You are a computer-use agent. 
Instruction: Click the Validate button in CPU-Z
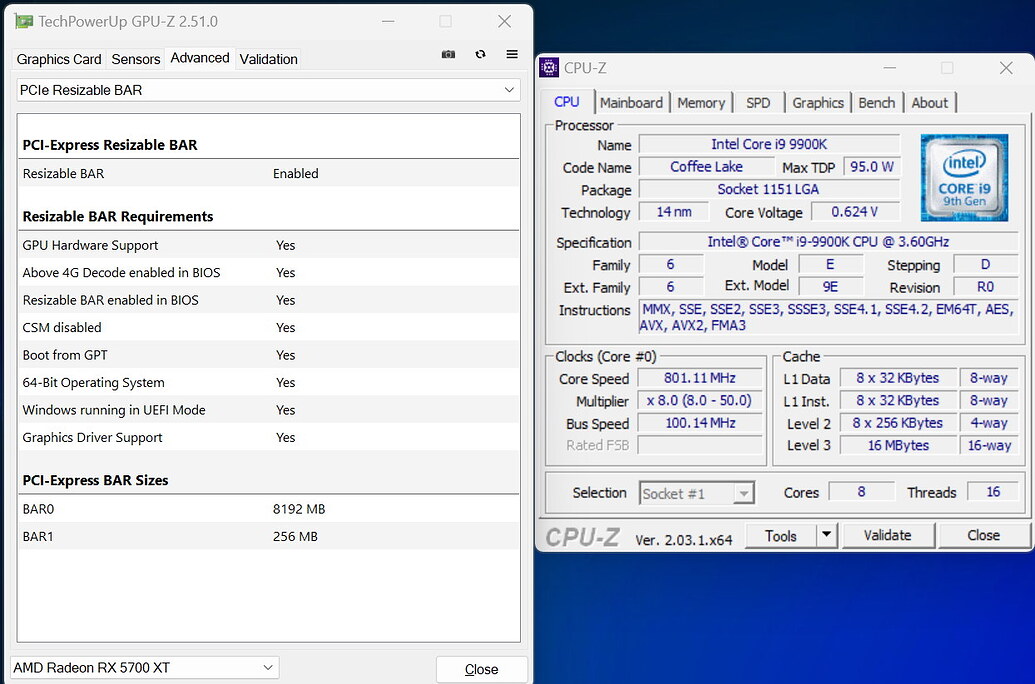coord(887,535)
